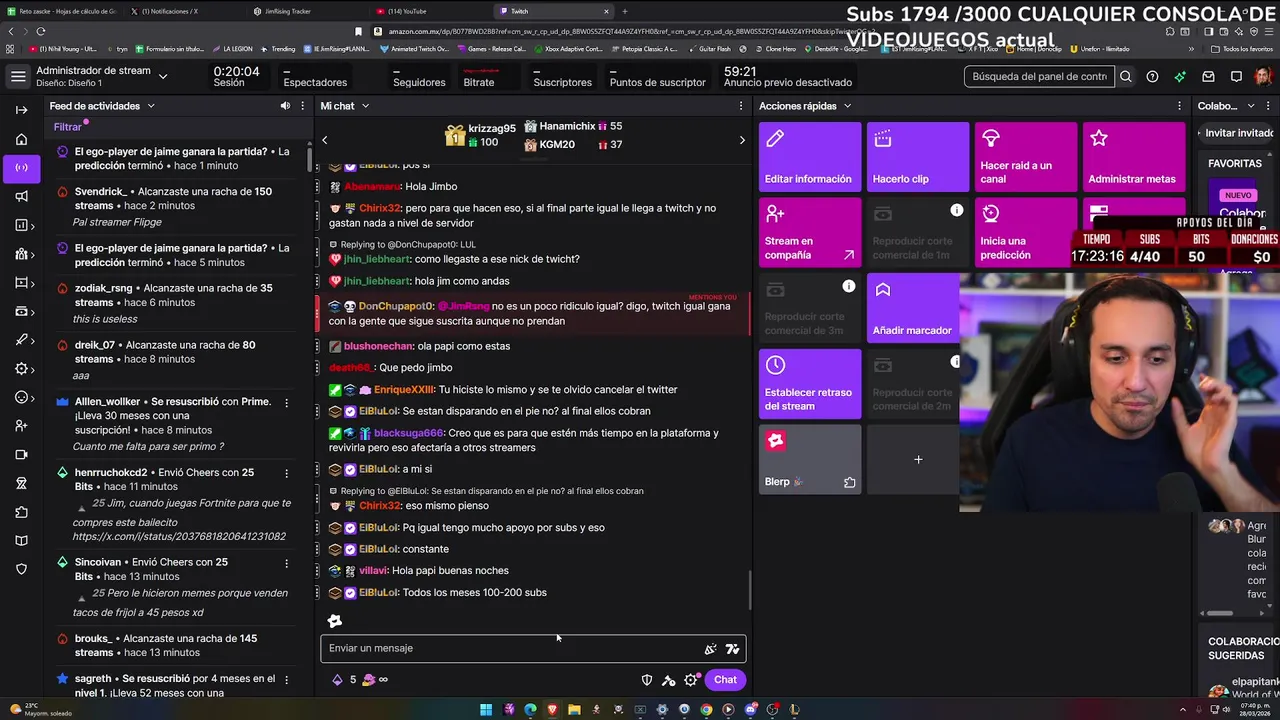Open emote picker icon in message box

click(733, 648)
